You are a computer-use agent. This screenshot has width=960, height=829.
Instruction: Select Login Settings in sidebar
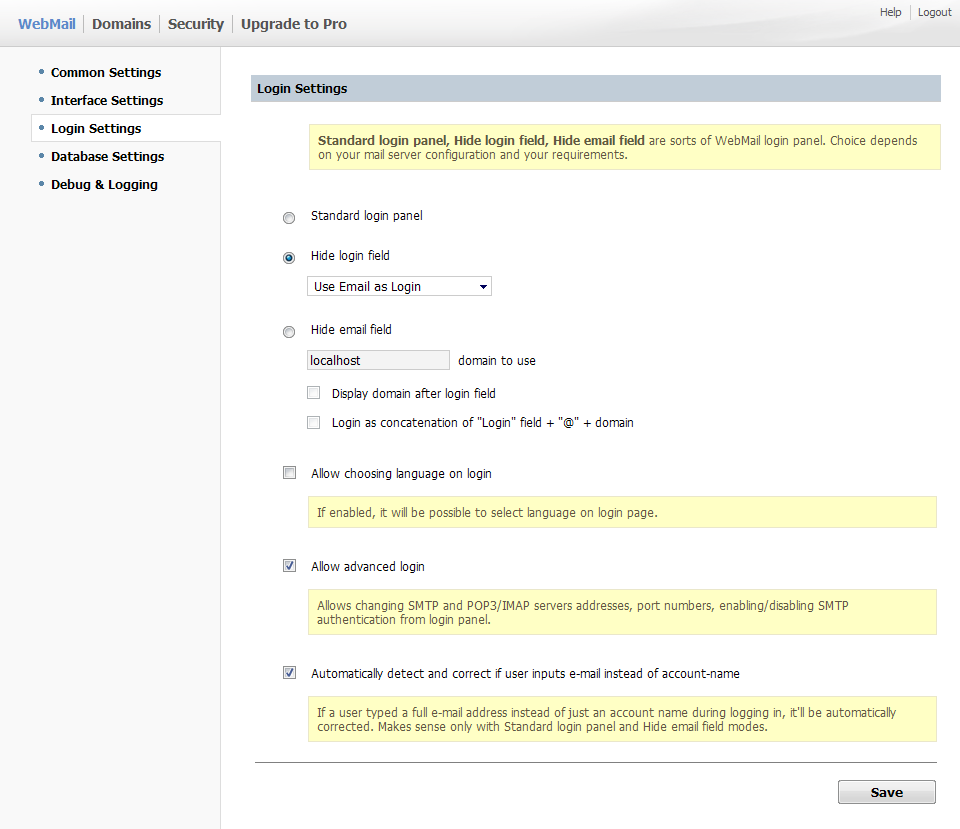(x=96, y=128)
